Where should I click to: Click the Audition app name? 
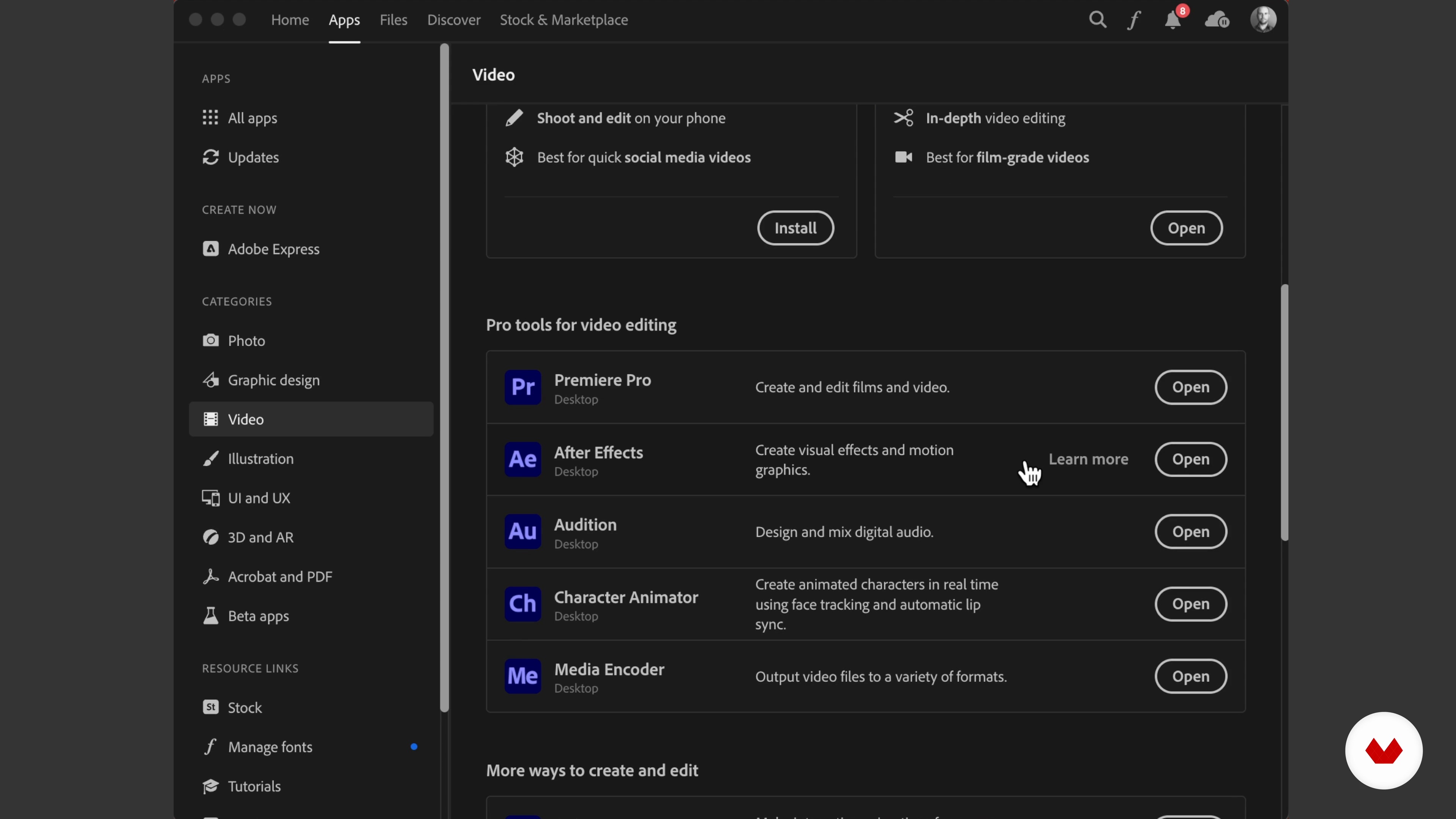[x=585, y=524]
